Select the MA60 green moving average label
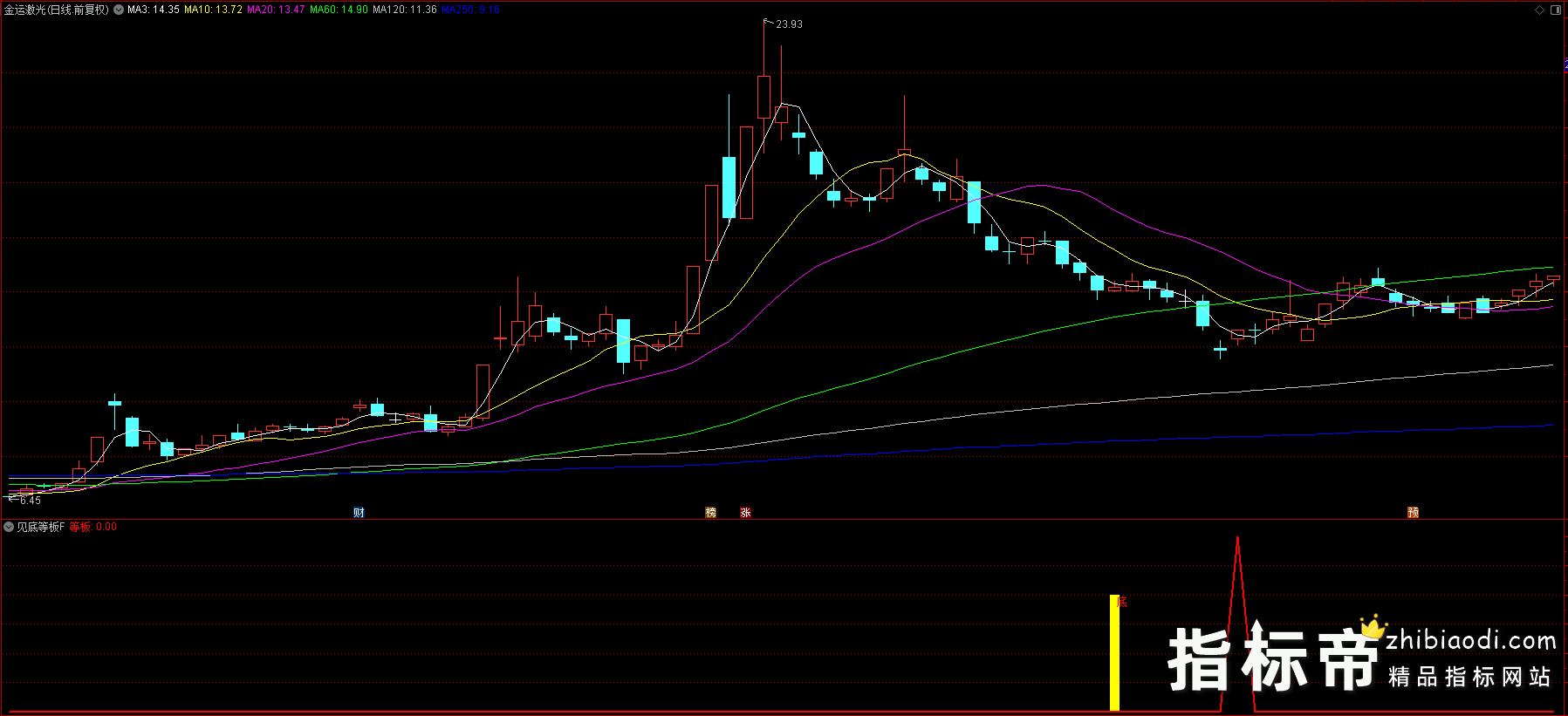This screenshot has height=716, width=1568. (339, 10)
